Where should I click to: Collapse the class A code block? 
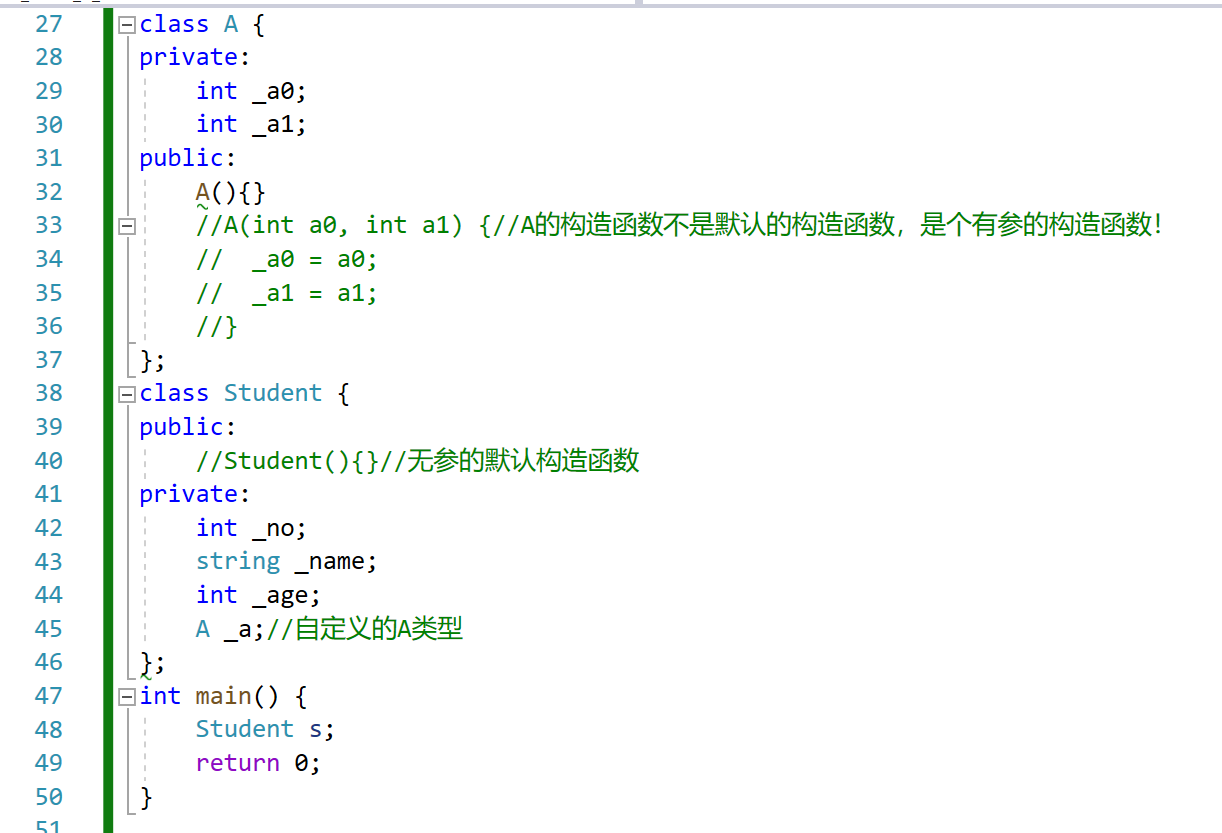click(126, 25)
